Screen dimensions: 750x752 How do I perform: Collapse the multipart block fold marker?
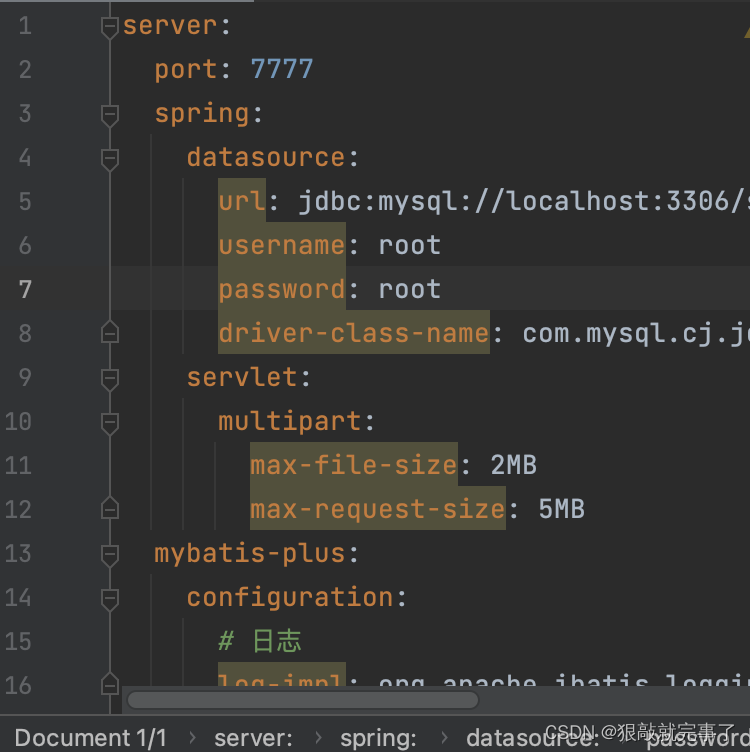tap(110, 424)
